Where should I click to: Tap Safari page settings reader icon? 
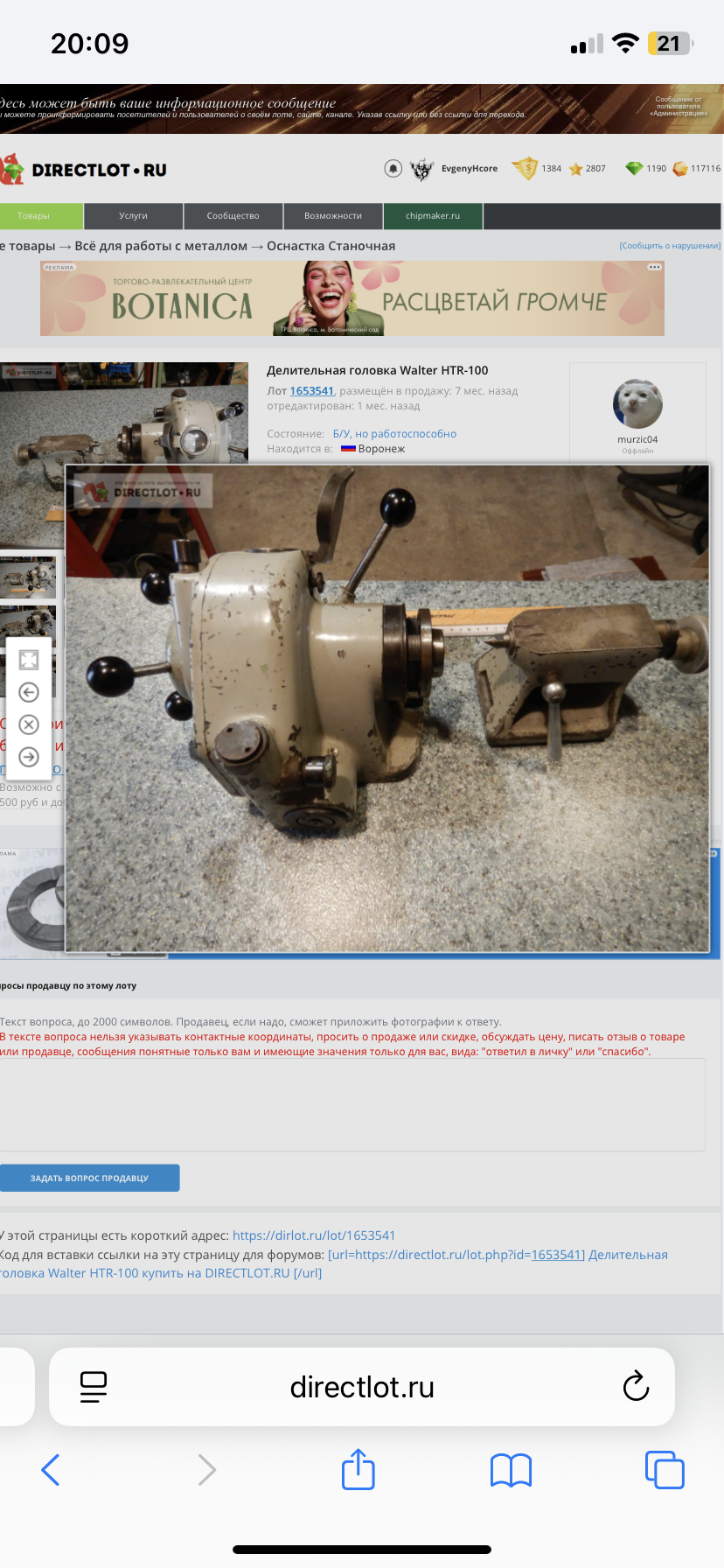(x=94, y=1386)
